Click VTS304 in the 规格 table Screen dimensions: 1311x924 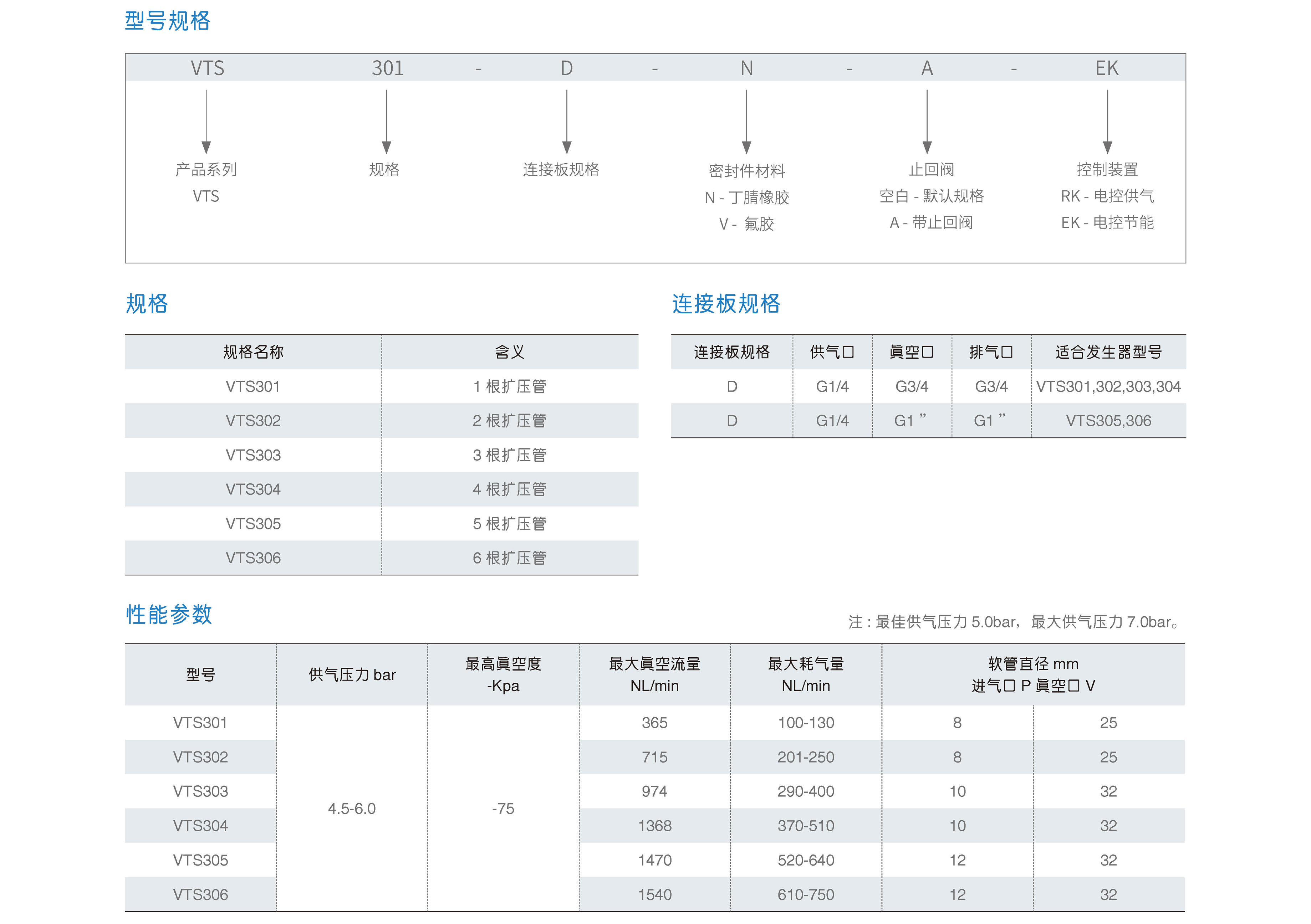pyautogui.click(x=253, y=489)
